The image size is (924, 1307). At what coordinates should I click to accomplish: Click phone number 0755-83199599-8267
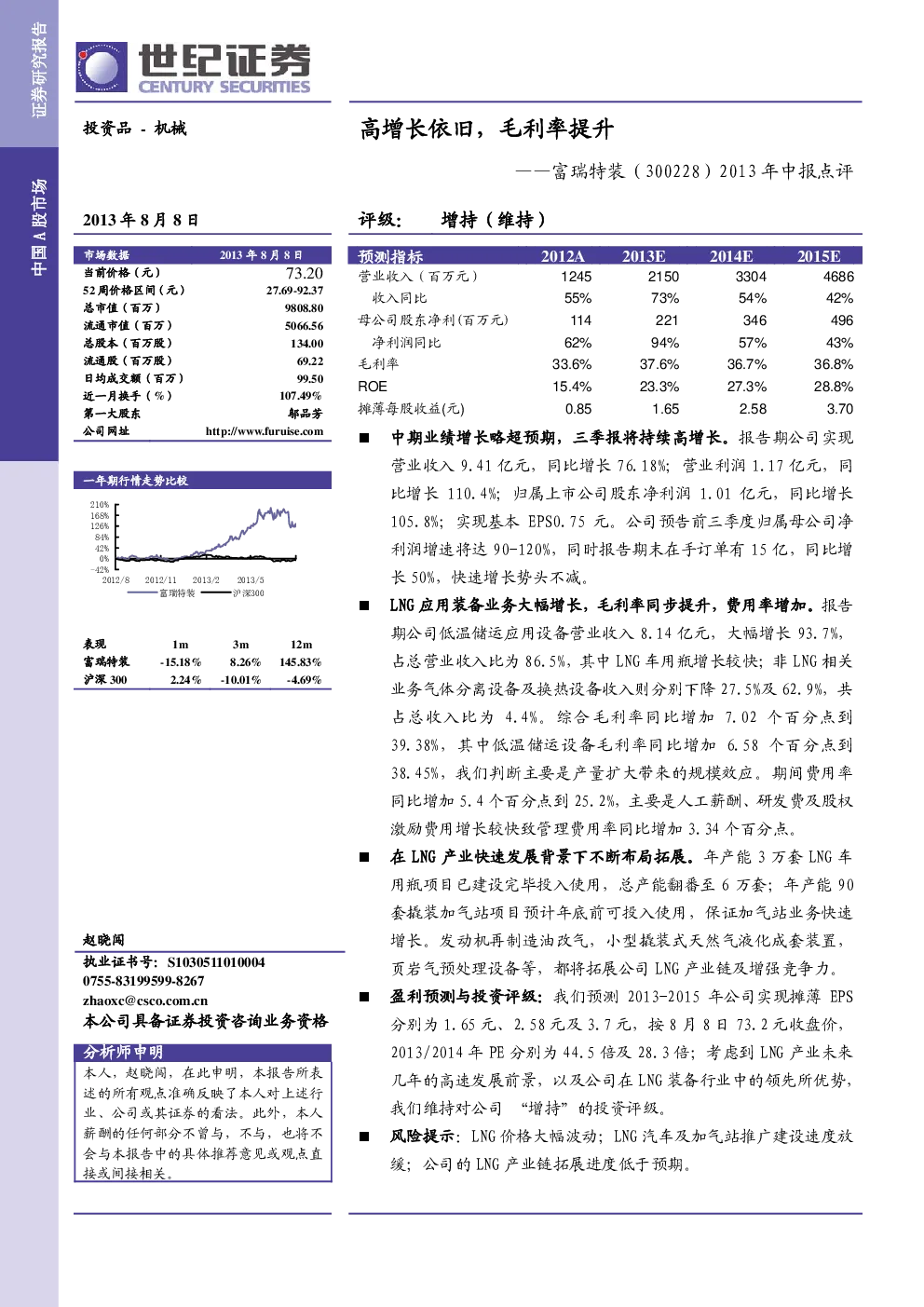point(143,981)
